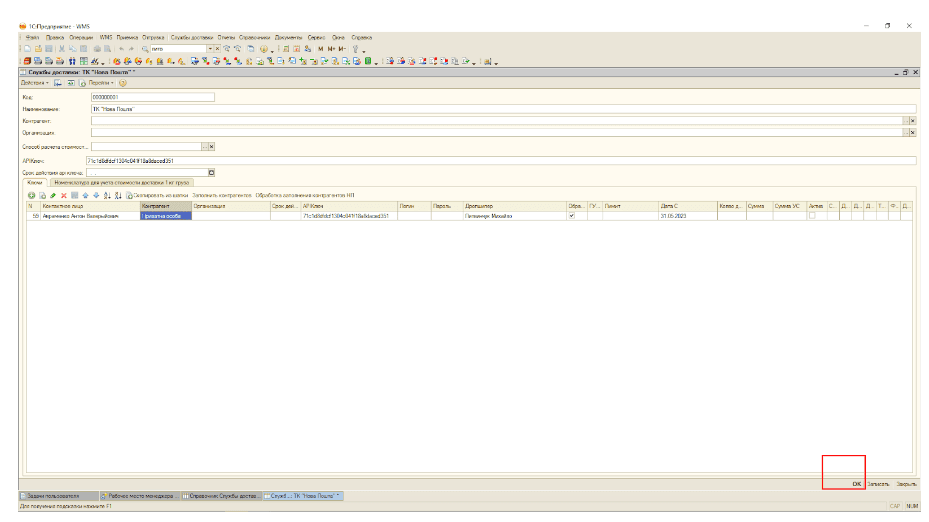The image size is (929, 522).
Task: Click the add row icon in Ключи table
Action: click(31, 195)
